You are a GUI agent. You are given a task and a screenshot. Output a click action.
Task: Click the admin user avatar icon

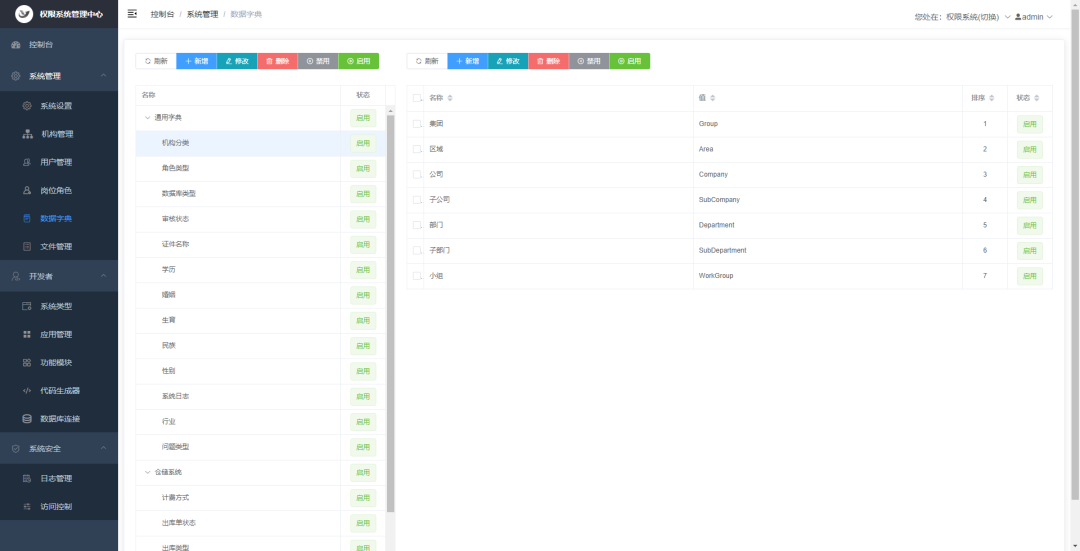pos(1018,17)
